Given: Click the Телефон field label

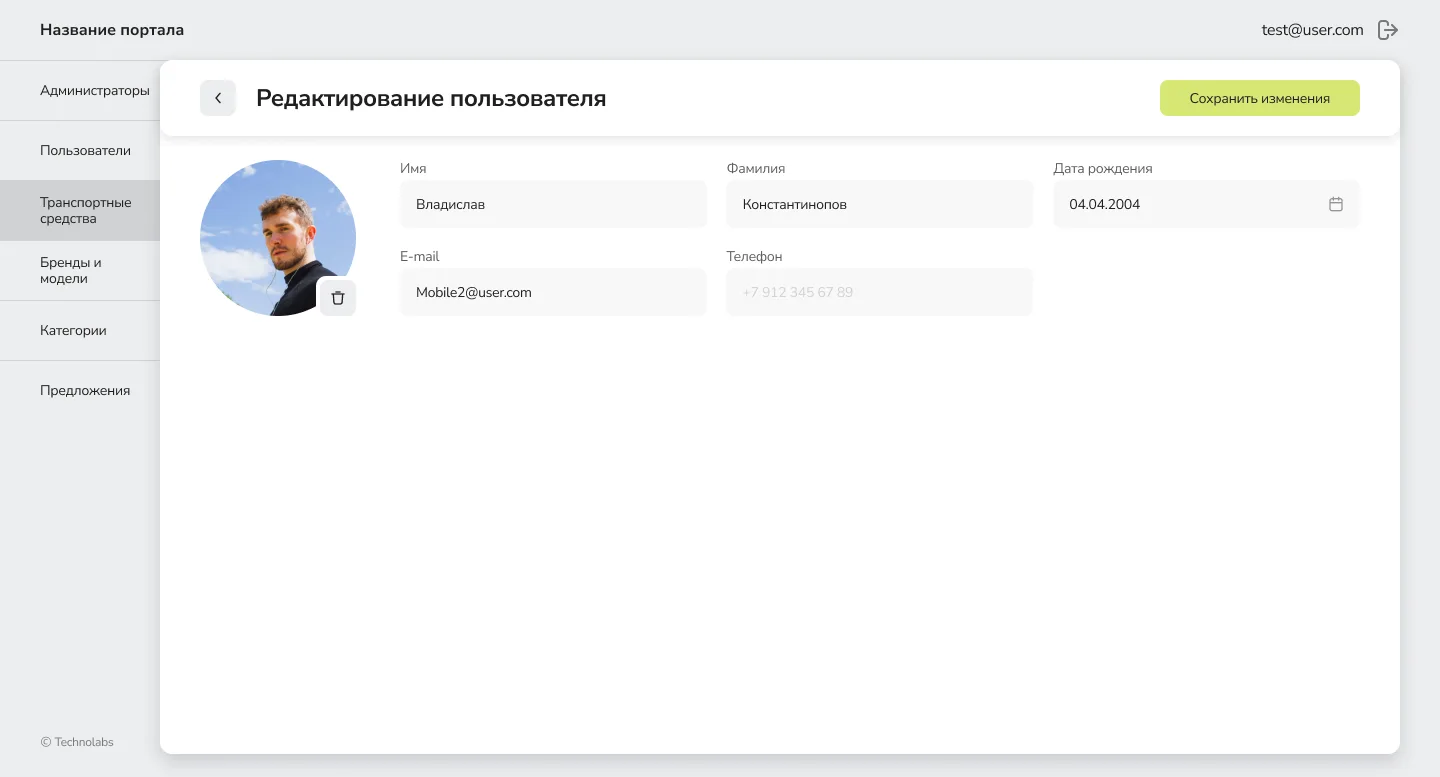Looking at the screenshot, I should pos(755,256).
